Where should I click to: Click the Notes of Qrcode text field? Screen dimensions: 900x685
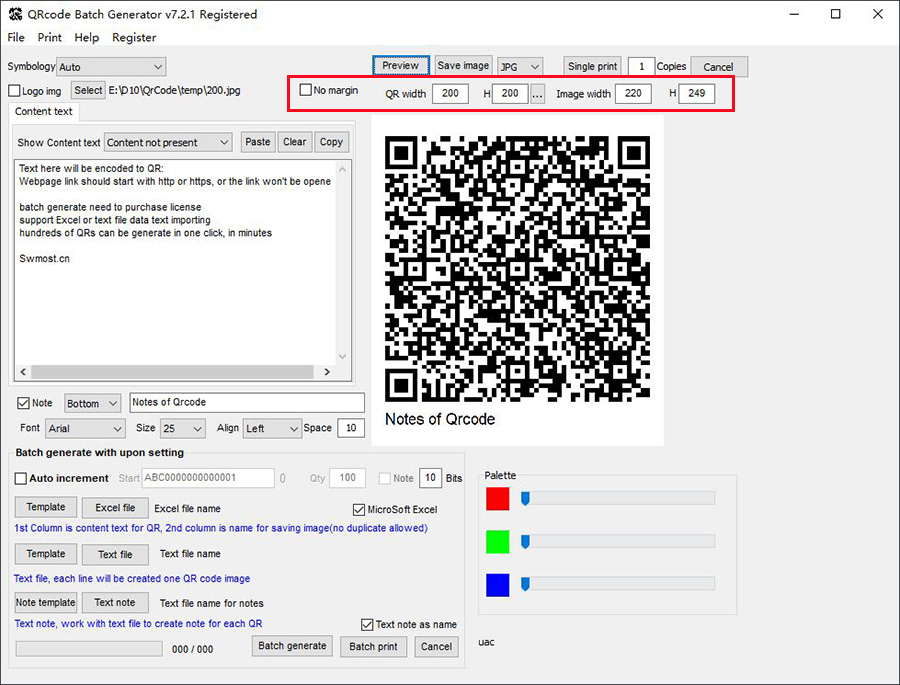tap(247, 403)
